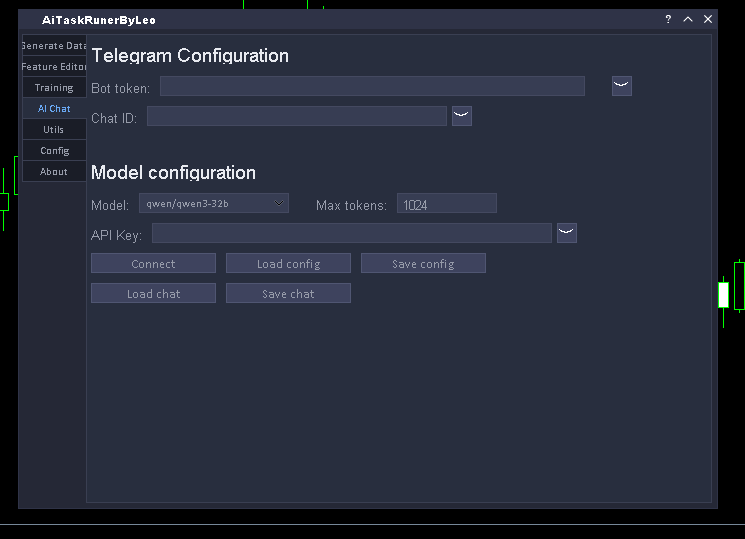Hit the Save chat button
Screen dimensions: 745x539
(288, 294)
